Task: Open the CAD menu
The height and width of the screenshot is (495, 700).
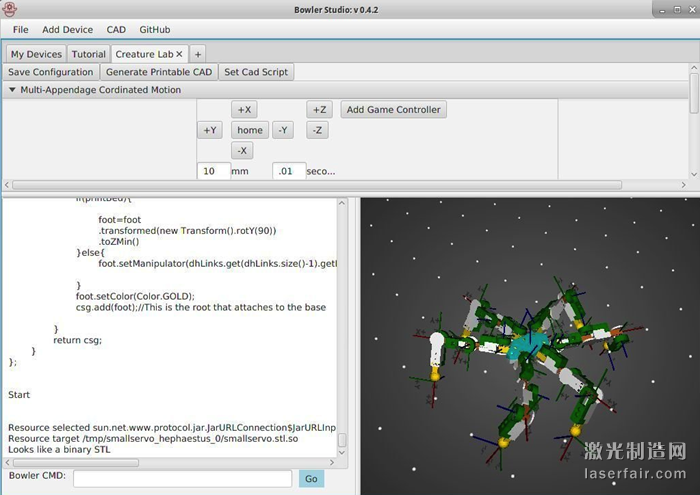Action: [x=116, y=30]
